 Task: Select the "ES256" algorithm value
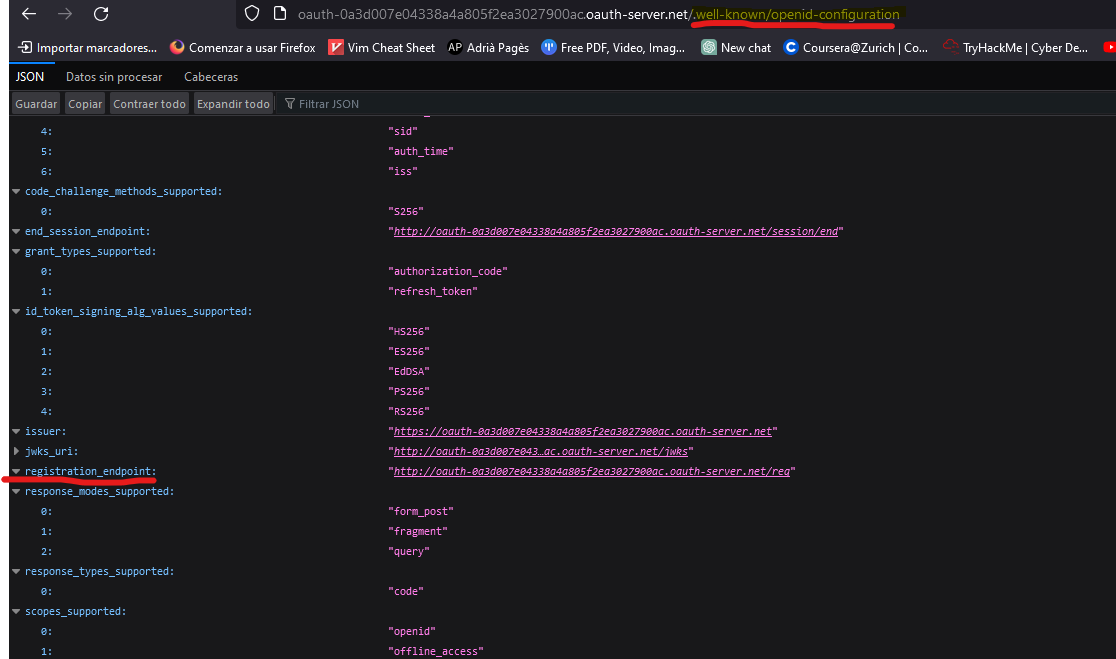(x=409, y=352)
